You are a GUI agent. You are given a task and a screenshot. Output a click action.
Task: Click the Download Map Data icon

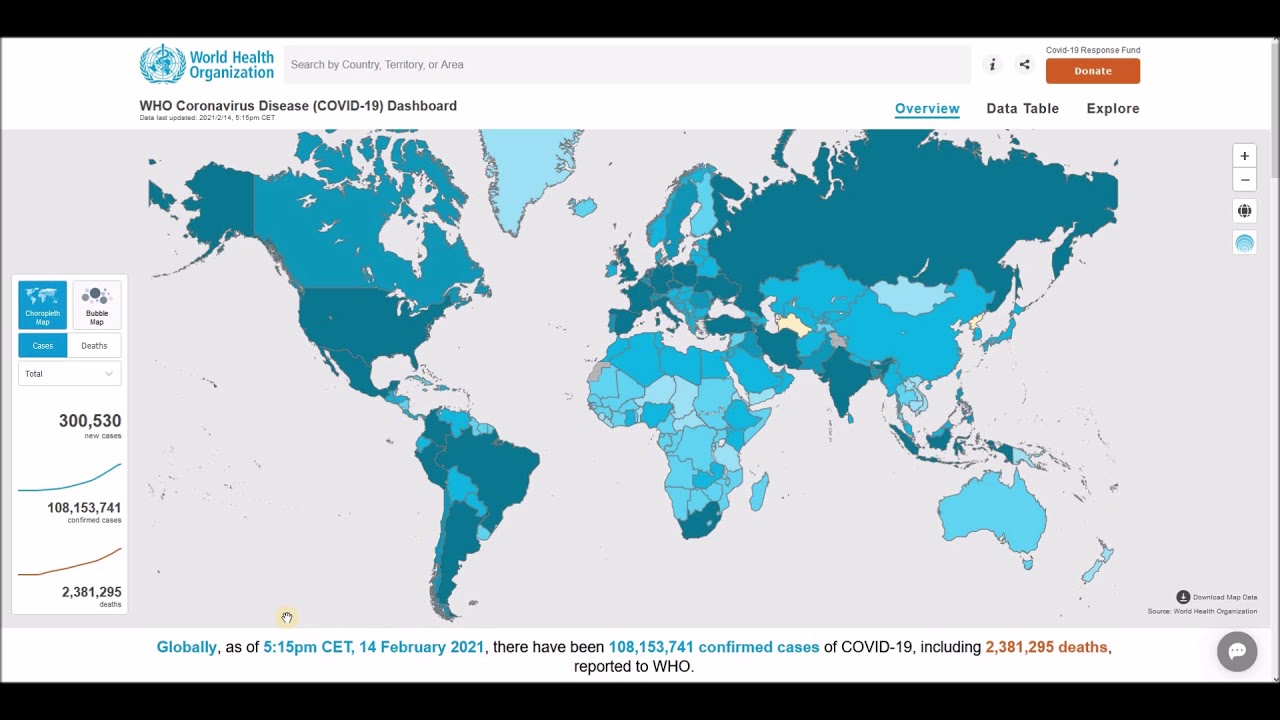(x=1183, y=597)
